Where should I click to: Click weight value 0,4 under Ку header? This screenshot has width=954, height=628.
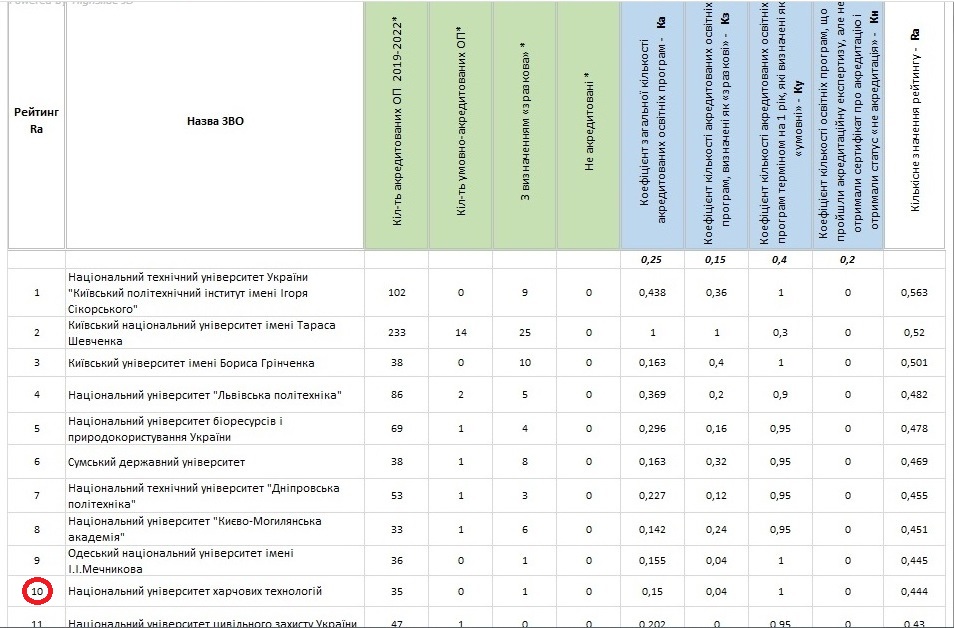point(779,259)
